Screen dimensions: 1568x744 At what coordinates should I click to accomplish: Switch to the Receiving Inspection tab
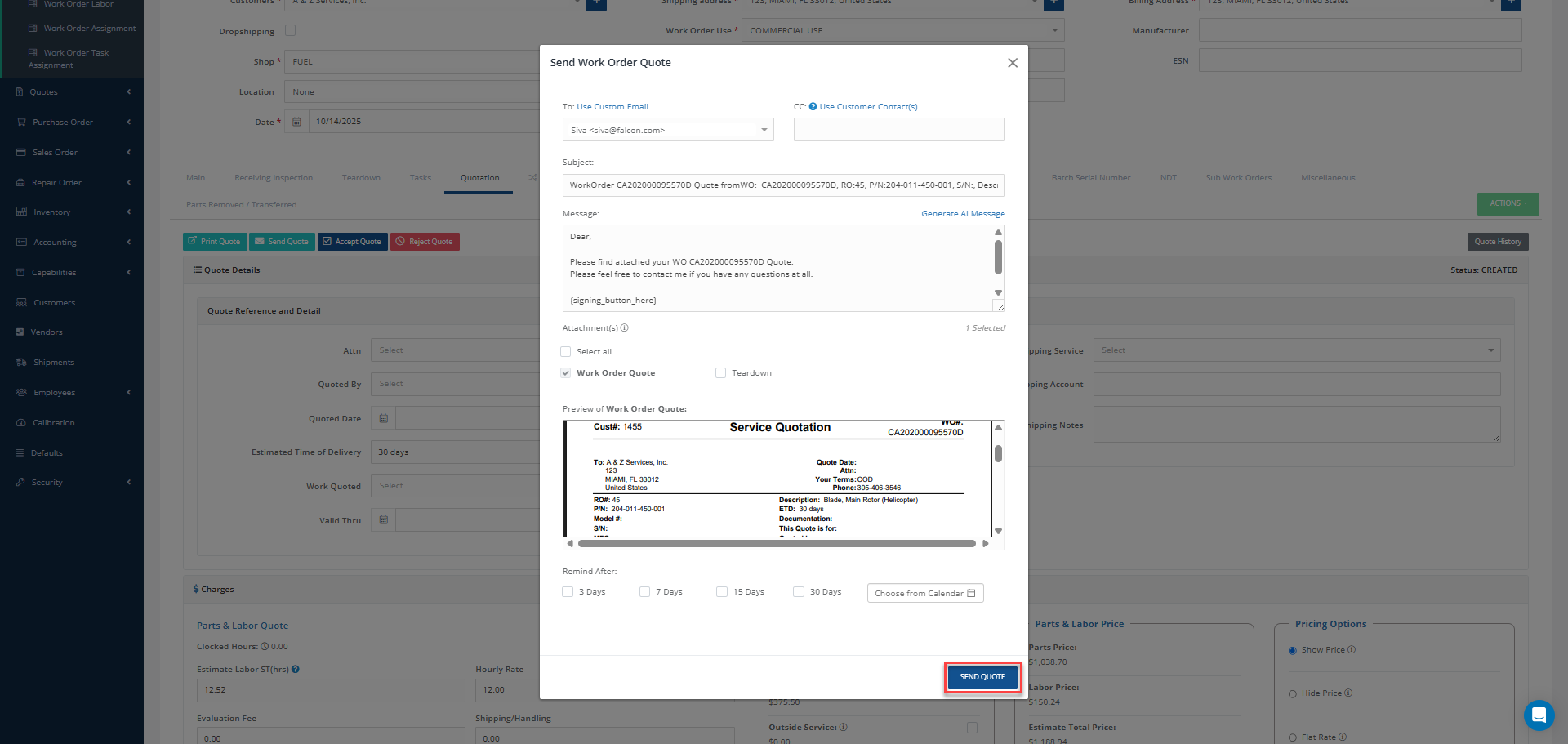click(x=274, y=178)
